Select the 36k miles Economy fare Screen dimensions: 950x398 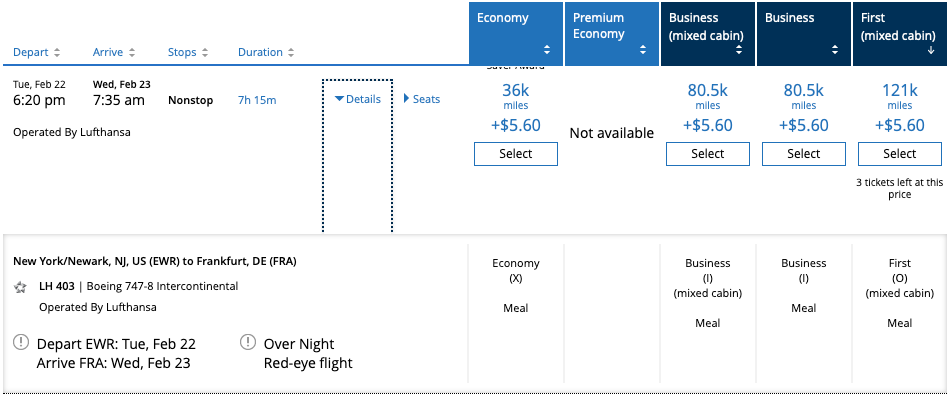click(x=516, y=154)
